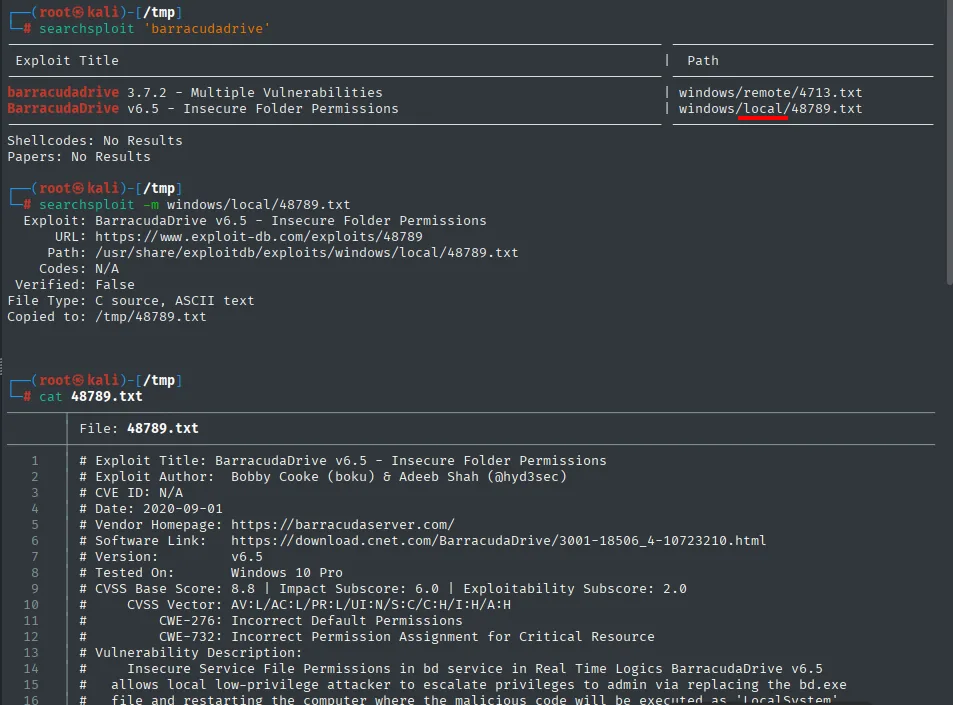Viewport: 953px width, 705px height.
Task: Click 'barracudadrive 3.7.2 - Multiple Vulnerabilities' row
Action: point(195,92)
